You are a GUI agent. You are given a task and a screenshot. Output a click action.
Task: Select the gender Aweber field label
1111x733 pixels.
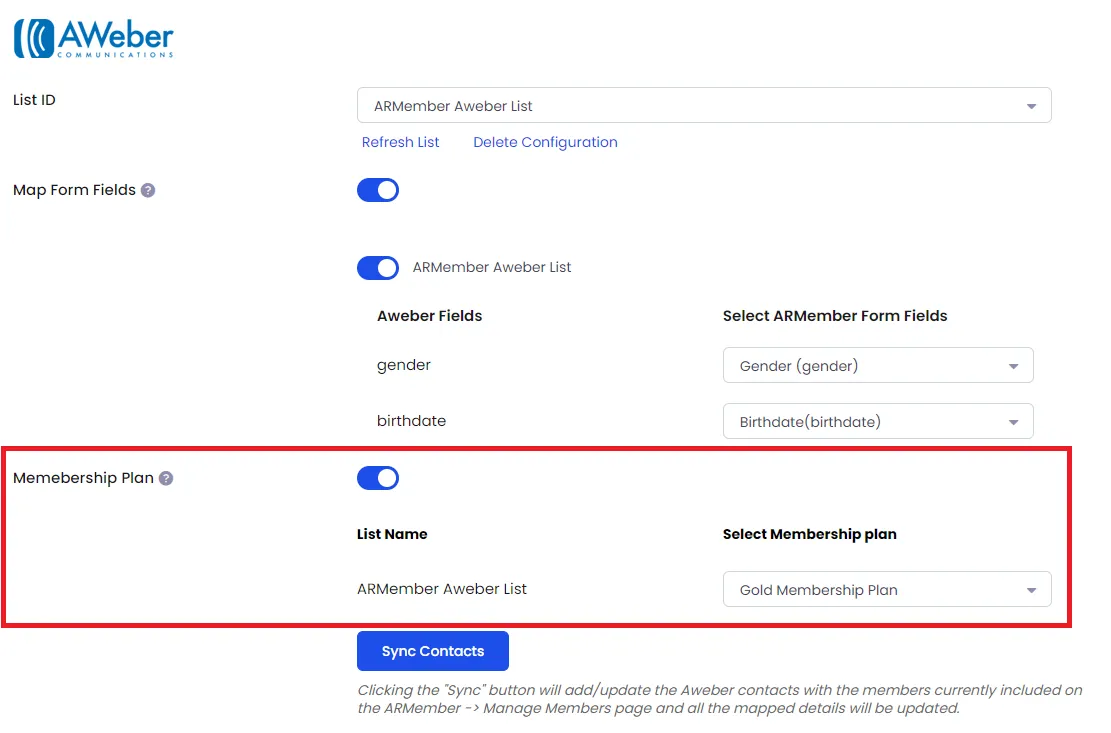click(x=404, y=365)
